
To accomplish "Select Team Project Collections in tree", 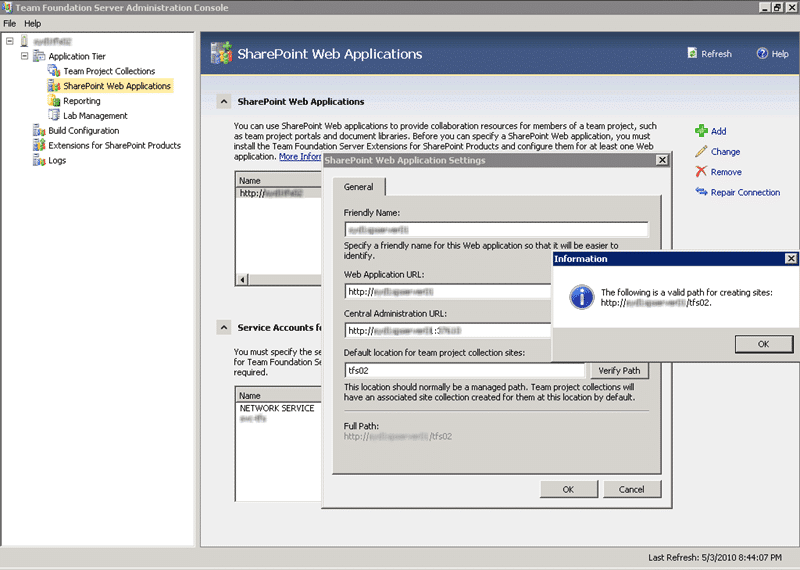I will pos(109,71).
